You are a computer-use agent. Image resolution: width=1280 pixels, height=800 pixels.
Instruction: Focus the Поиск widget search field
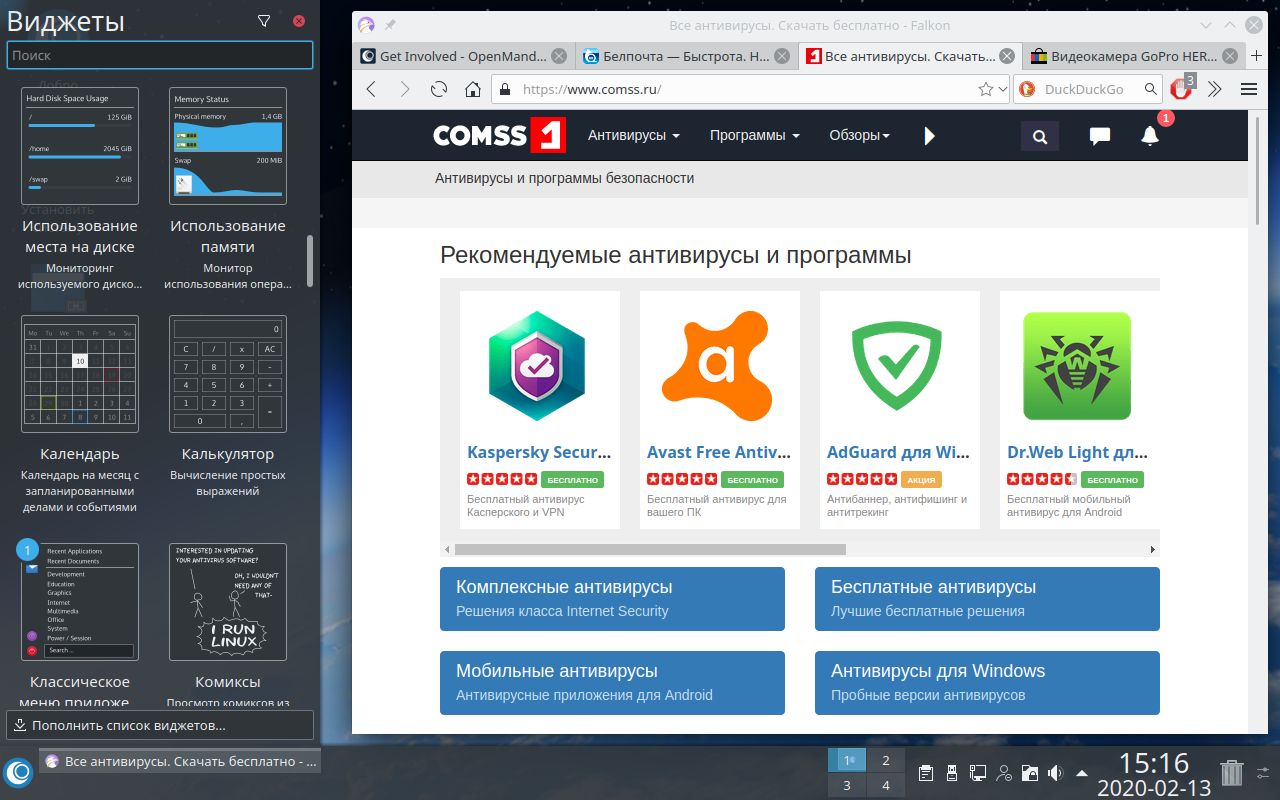point(160,55)
